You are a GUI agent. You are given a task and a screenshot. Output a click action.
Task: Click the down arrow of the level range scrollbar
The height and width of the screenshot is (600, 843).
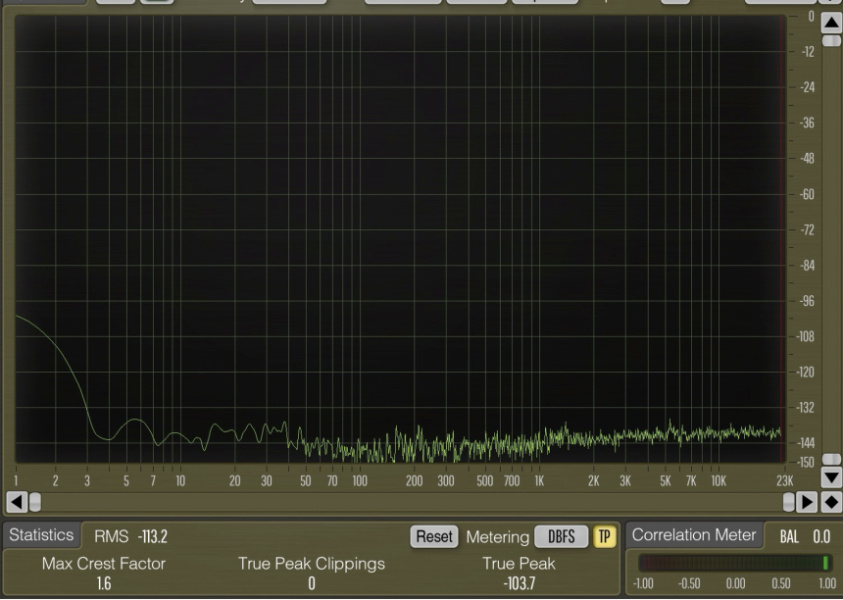pos(831,478)
